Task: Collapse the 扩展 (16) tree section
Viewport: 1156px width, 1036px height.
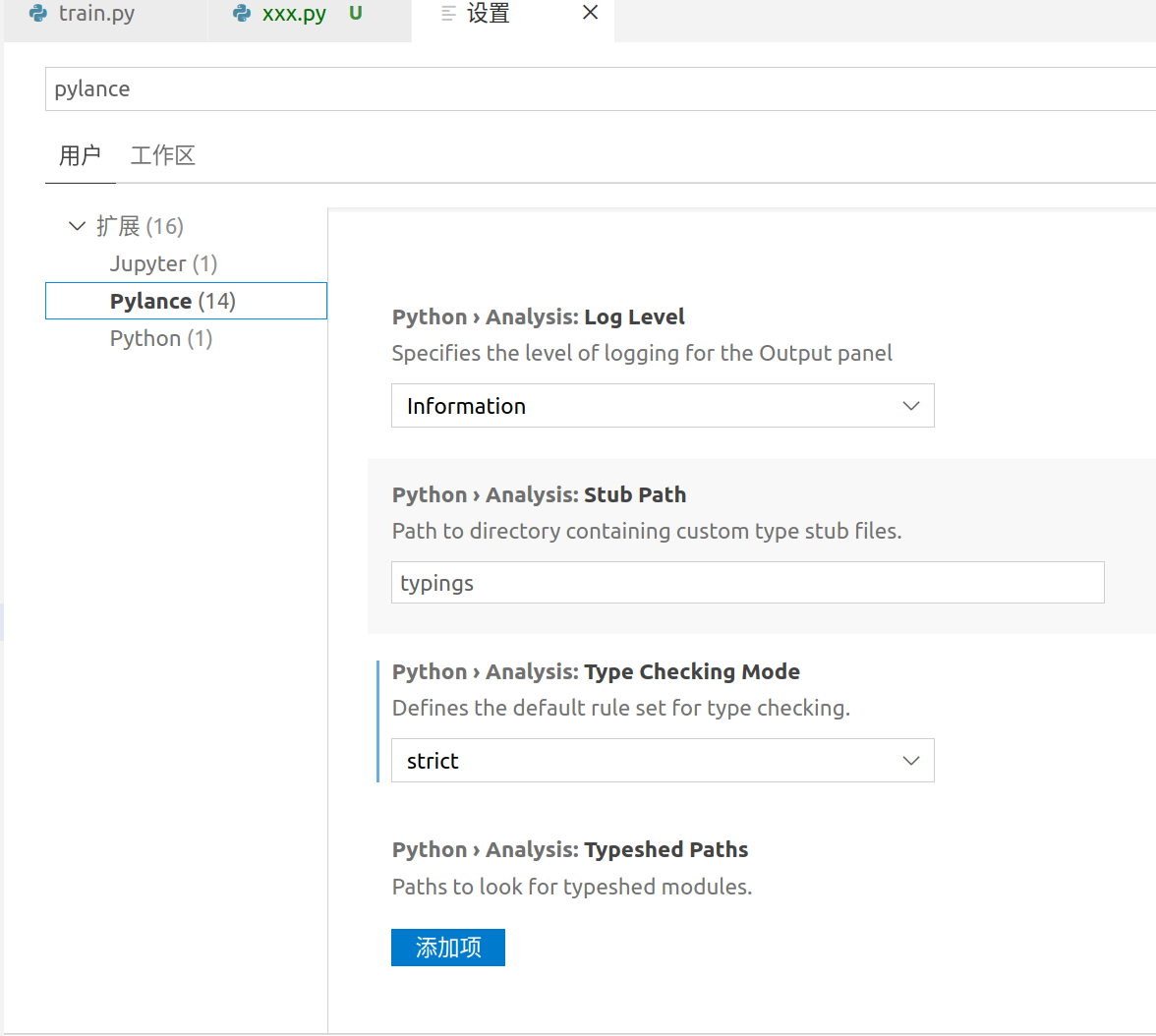Action: pyautogui.click(x=77, y=227)
